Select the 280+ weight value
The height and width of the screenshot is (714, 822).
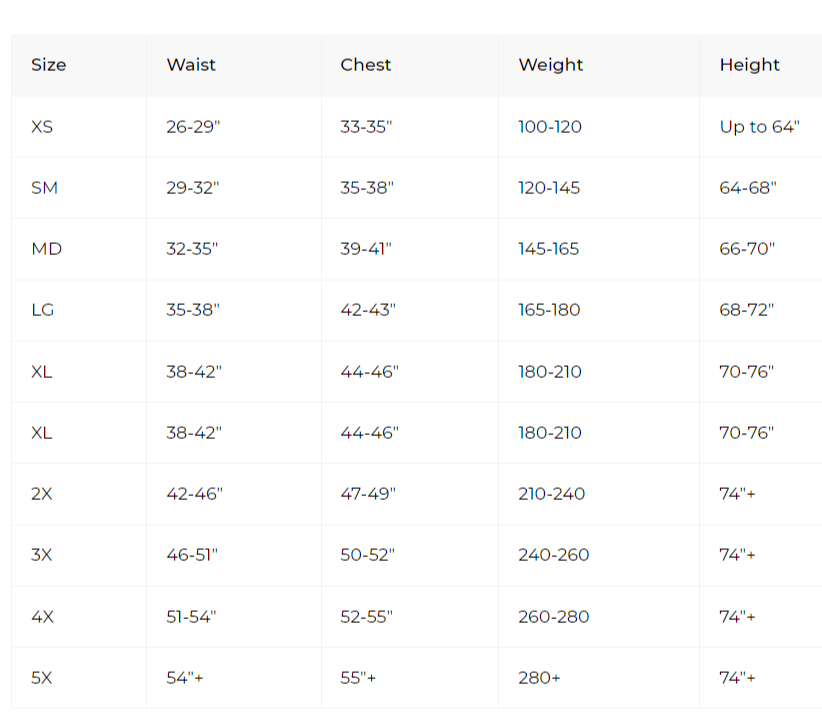pos(540,678)
